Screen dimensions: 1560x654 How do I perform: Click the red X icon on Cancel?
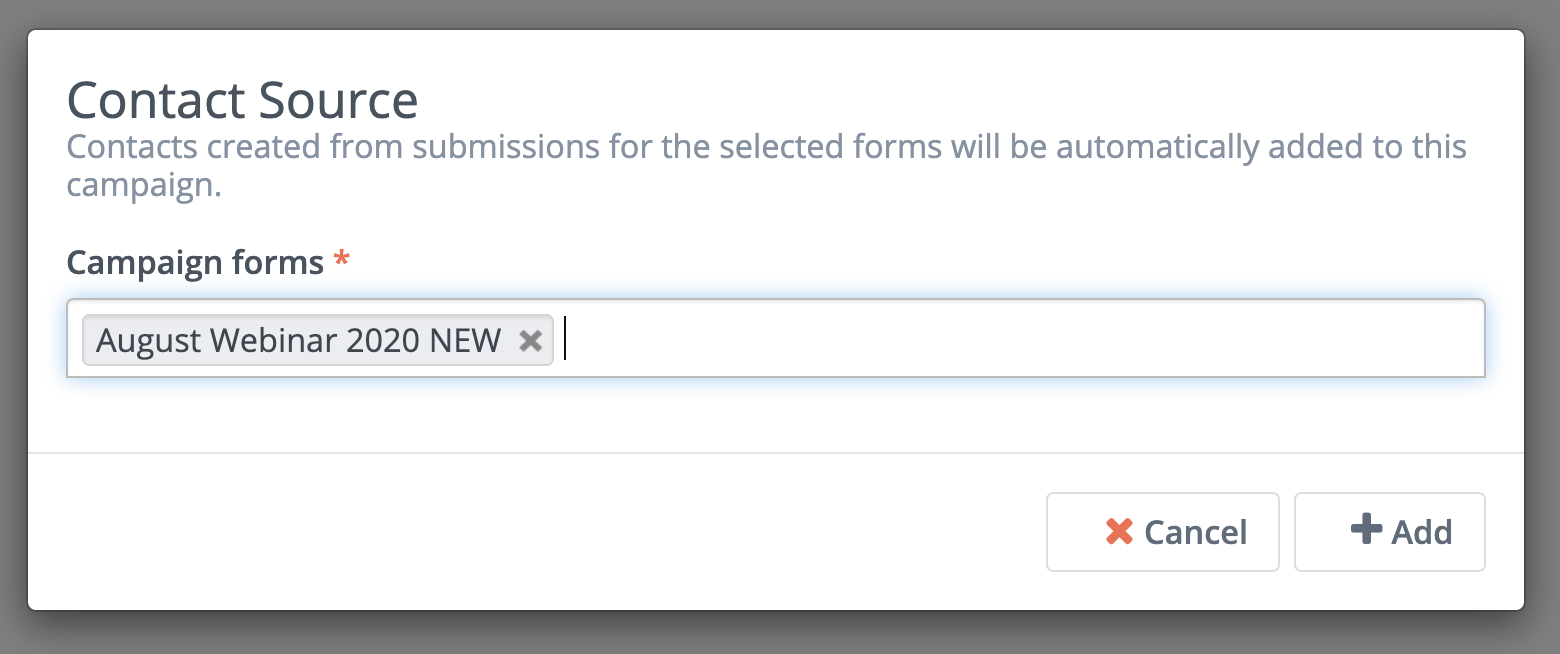(x=1119, y=531)
